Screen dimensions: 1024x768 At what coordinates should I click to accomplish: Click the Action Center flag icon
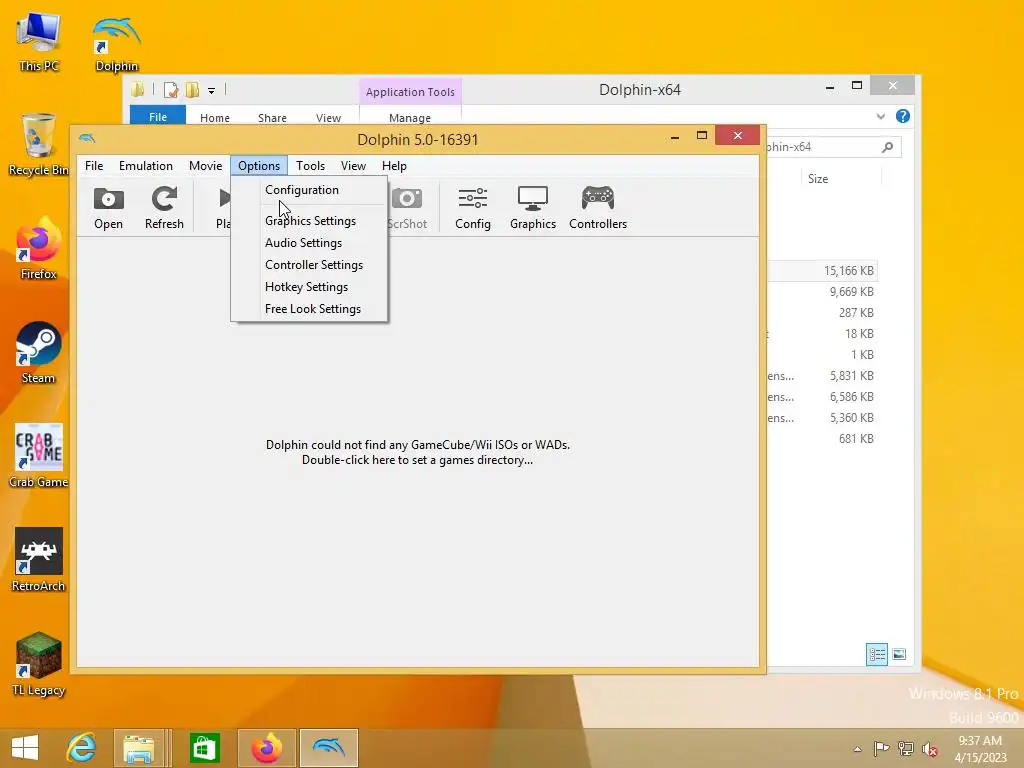pos(881,748)
